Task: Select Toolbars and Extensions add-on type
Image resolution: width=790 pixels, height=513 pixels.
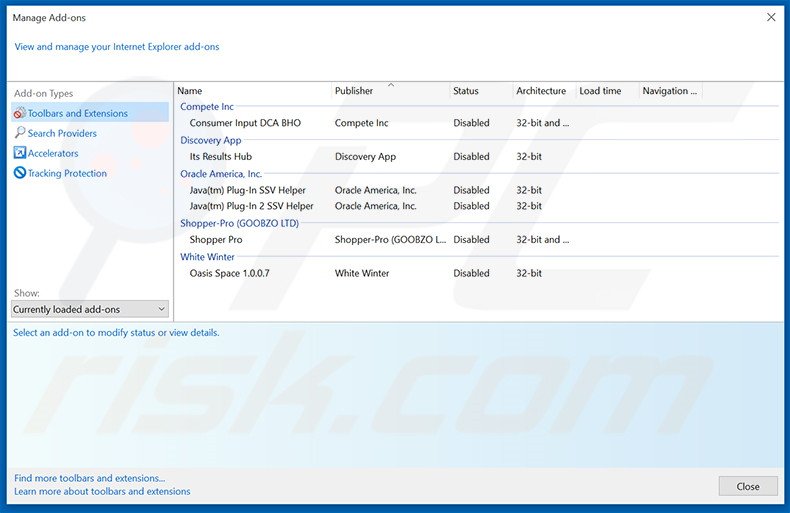Action: 90,113
